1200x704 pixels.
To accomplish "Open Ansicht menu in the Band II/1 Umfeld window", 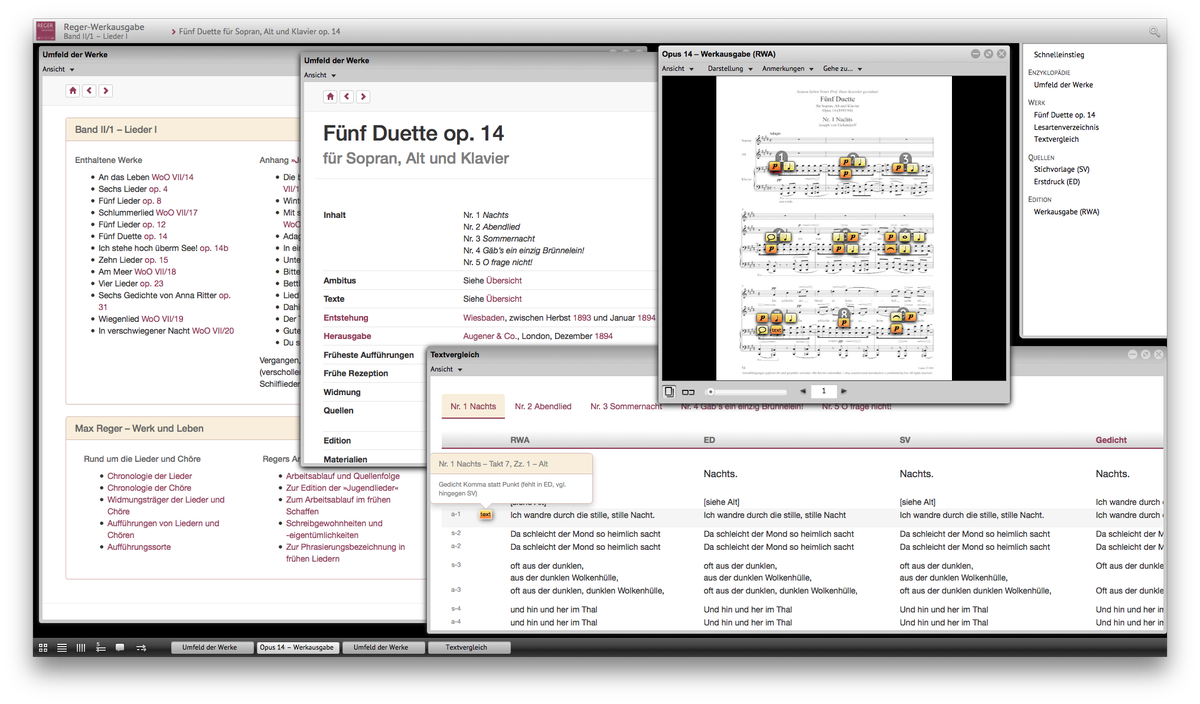I will tap(58, 69).
